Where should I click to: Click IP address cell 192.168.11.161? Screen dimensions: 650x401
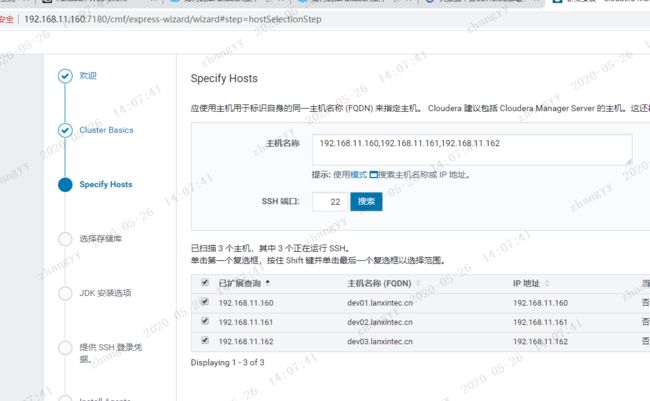pyautogui.click(x=540, y=322)
